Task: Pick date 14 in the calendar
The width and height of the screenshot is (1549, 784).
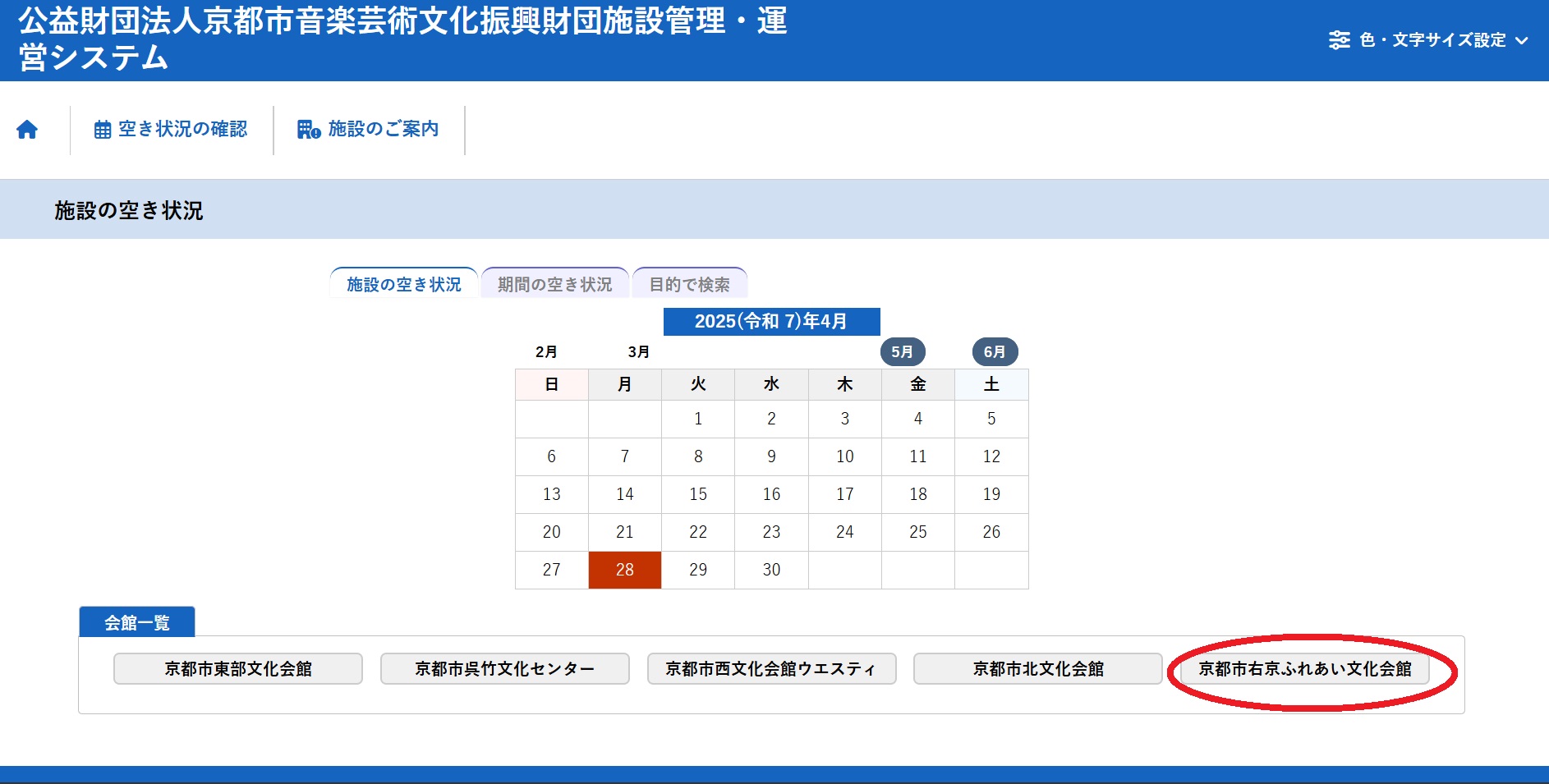Action: [x=625, y=494]
